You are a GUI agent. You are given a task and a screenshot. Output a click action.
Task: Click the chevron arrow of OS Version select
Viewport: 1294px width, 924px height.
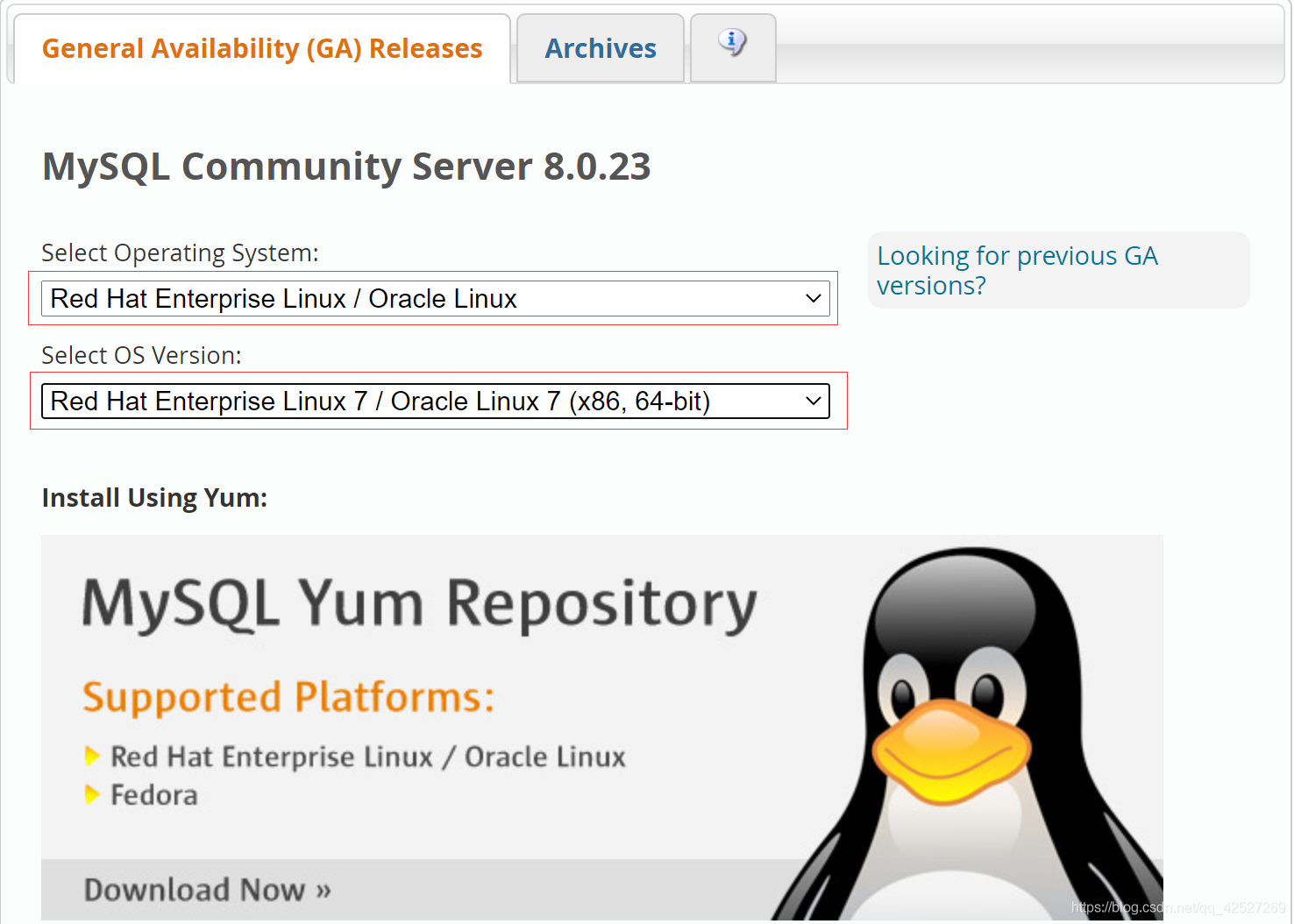pos(813,402)
